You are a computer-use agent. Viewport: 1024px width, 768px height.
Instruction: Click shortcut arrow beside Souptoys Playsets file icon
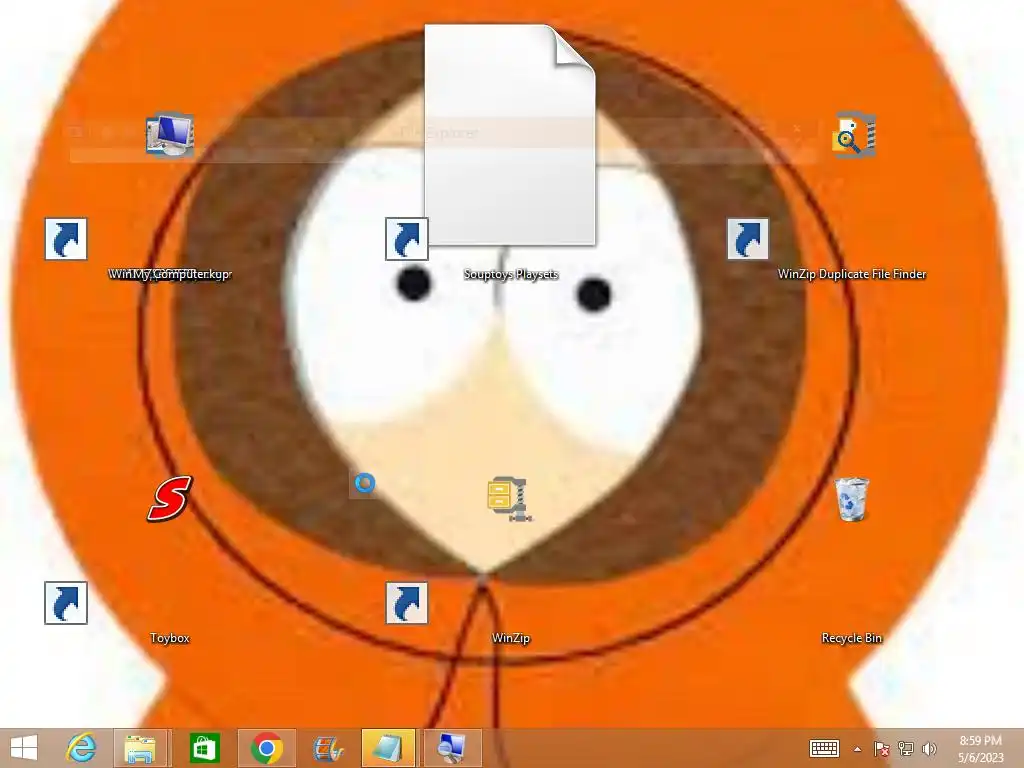[x=407, y=239]
